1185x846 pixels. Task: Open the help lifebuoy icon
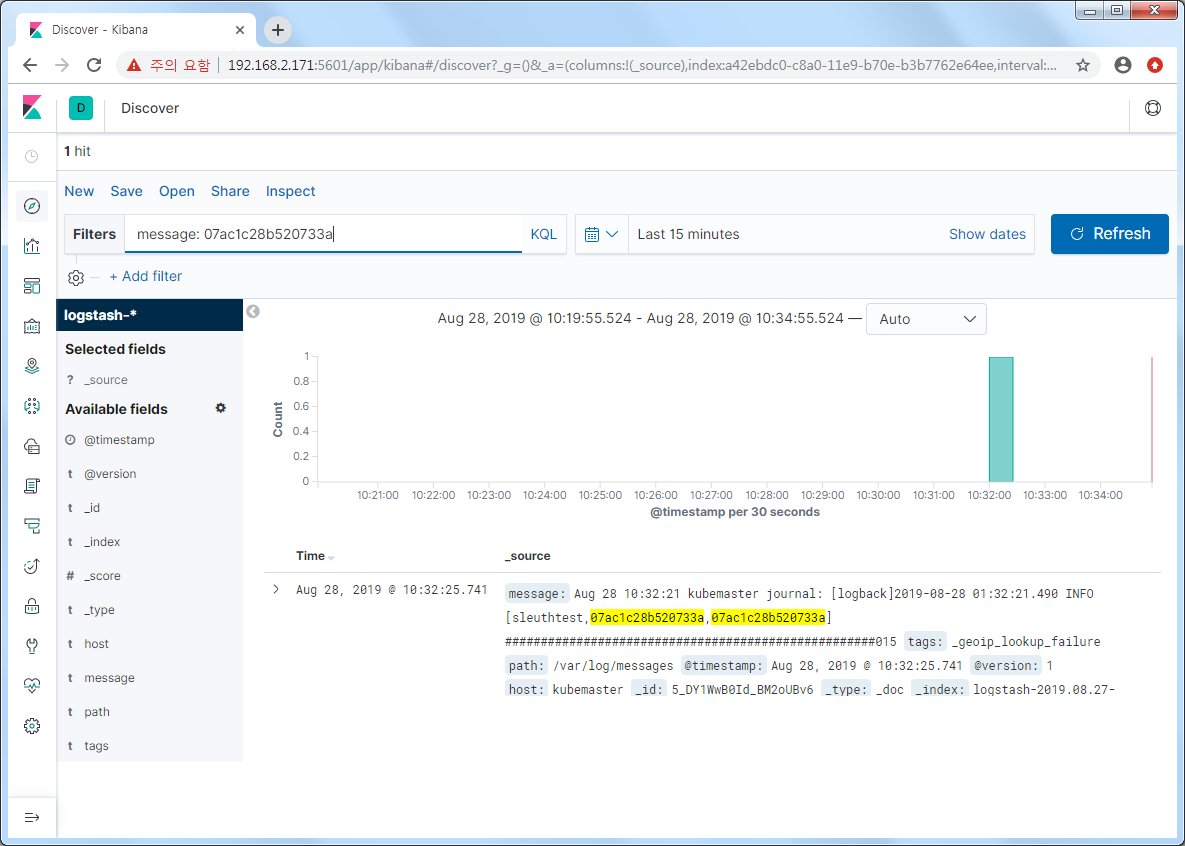[x=1153, y=108]
